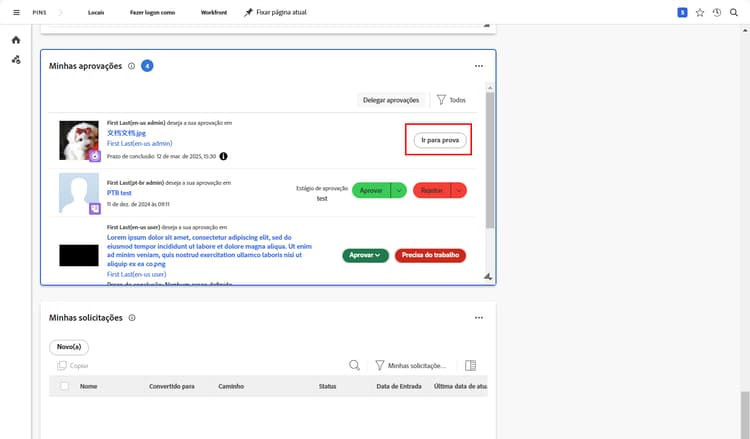This screenshot has width=750, height=439.
Task: Click green Aprovar for PTB test
Action: [x=371, y=190]
